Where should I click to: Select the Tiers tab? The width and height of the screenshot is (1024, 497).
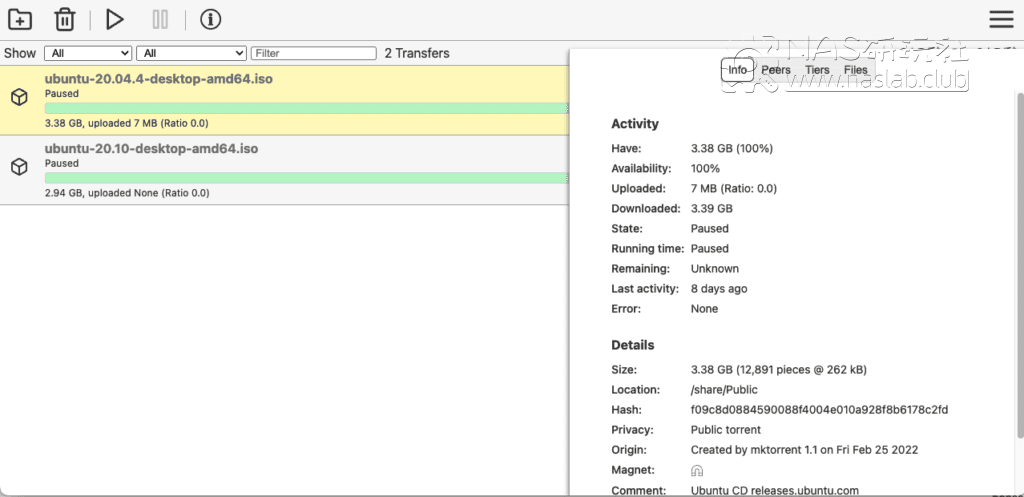click(817, 70)
